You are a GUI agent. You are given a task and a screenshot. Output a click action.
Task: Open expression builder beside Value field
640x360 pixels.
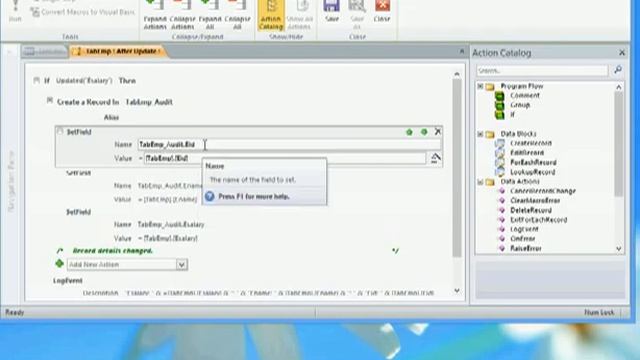(x=436, y=158)
